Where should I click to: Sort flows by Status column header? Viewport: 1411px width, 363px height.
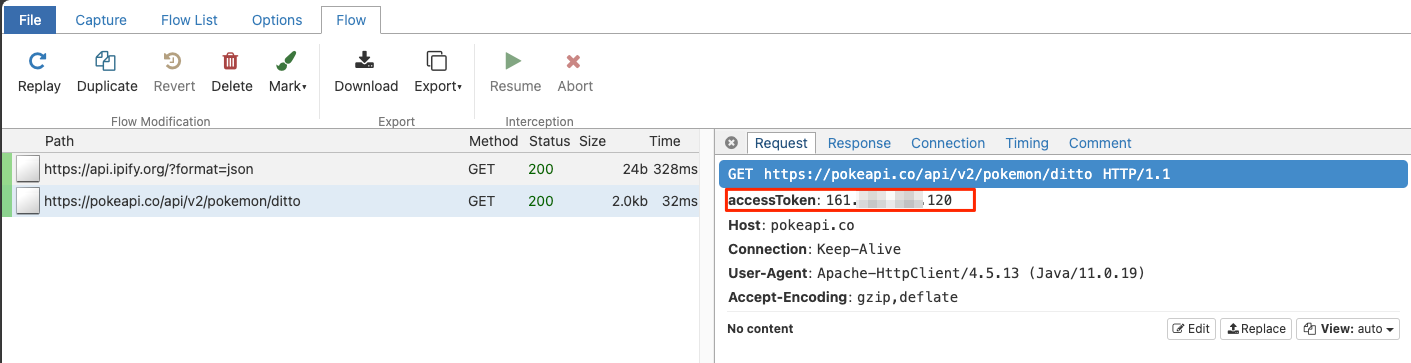549,141
